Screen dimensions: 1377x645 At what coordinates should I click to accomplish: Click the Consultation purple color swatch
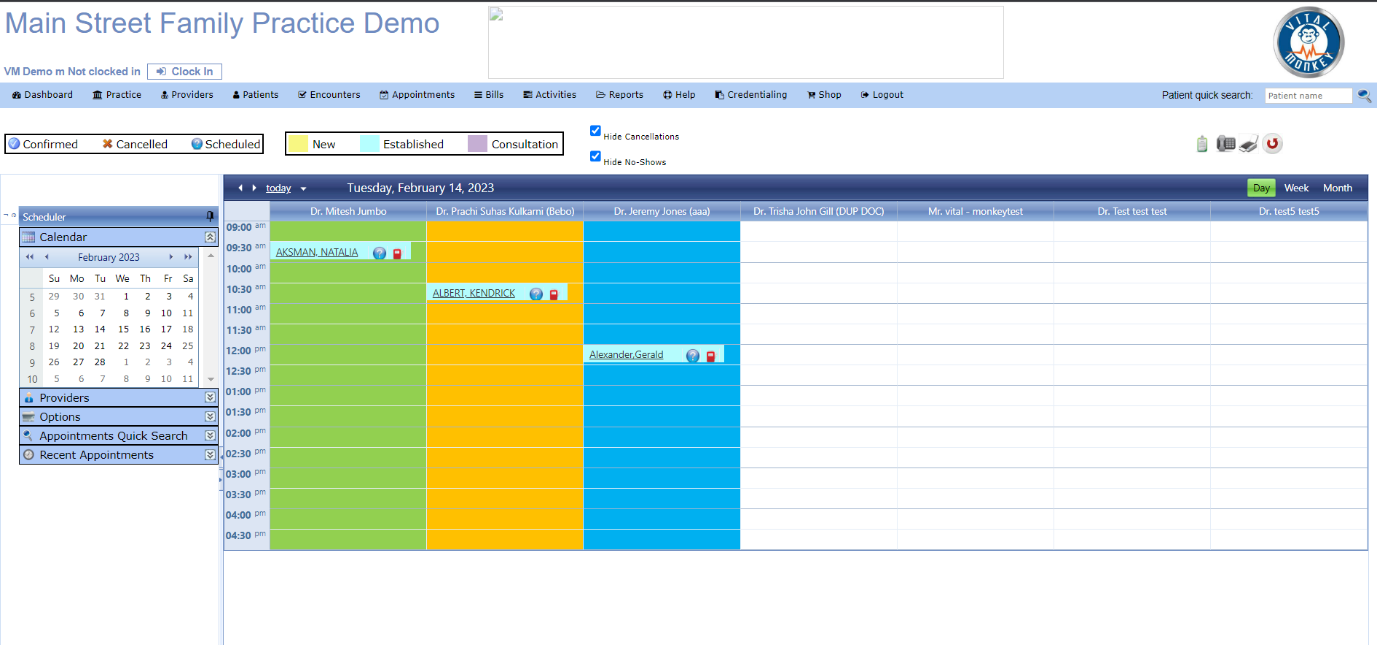coord(477,144)
